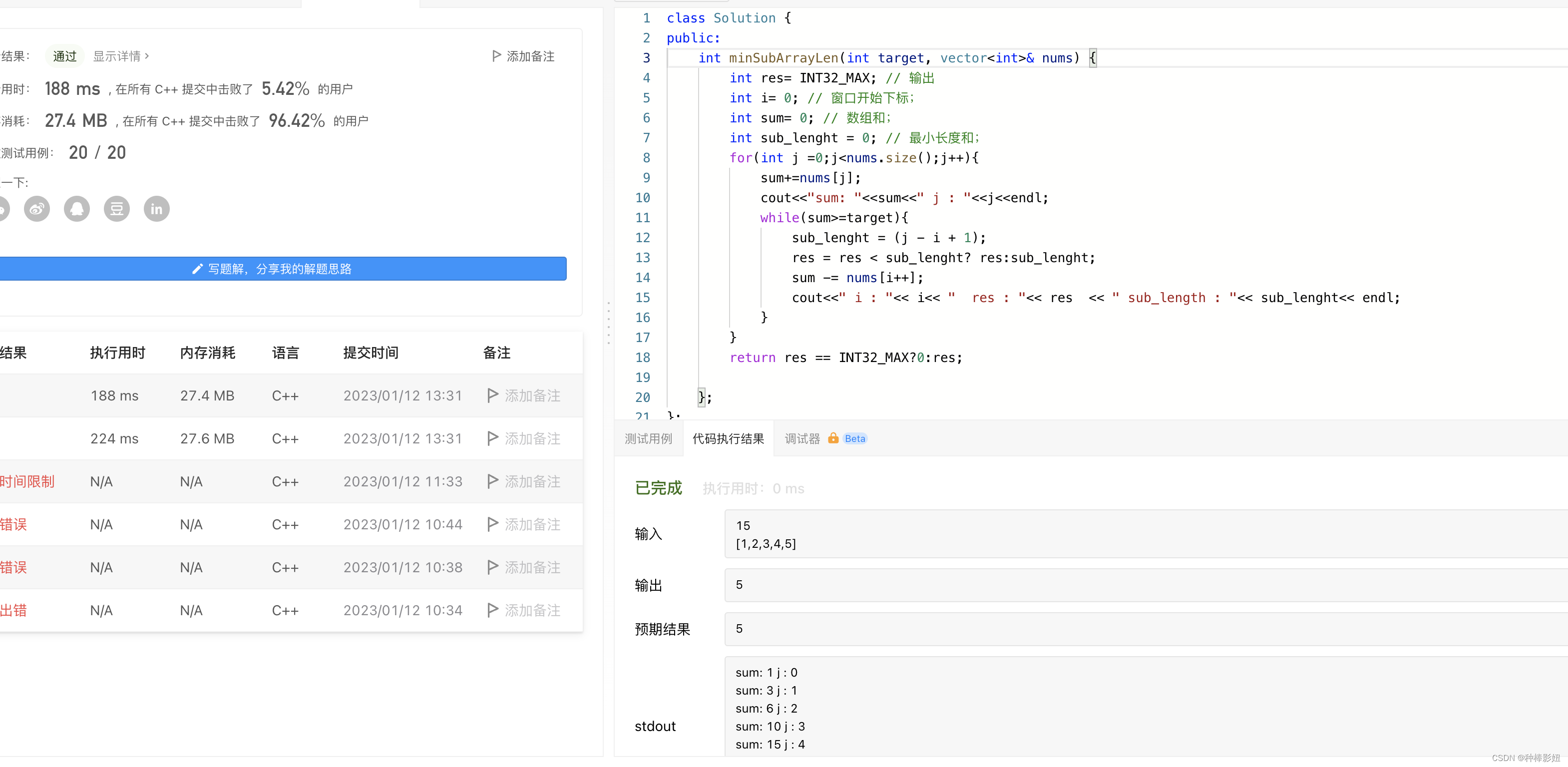Open the 时间限制 failed submission
The height and width of the screenshot is (767, 1568).
[x=27, y=481]
